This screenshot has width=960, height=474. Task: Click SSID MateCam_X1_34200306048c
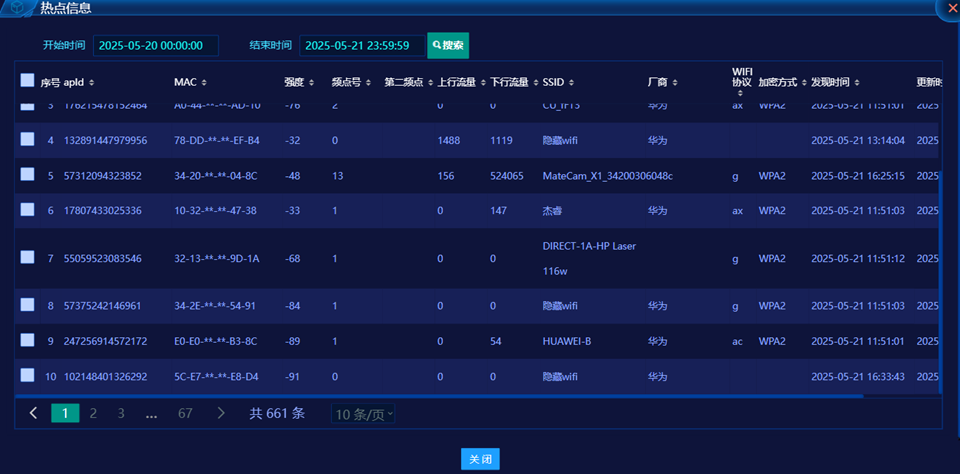(x=607, y=176)
